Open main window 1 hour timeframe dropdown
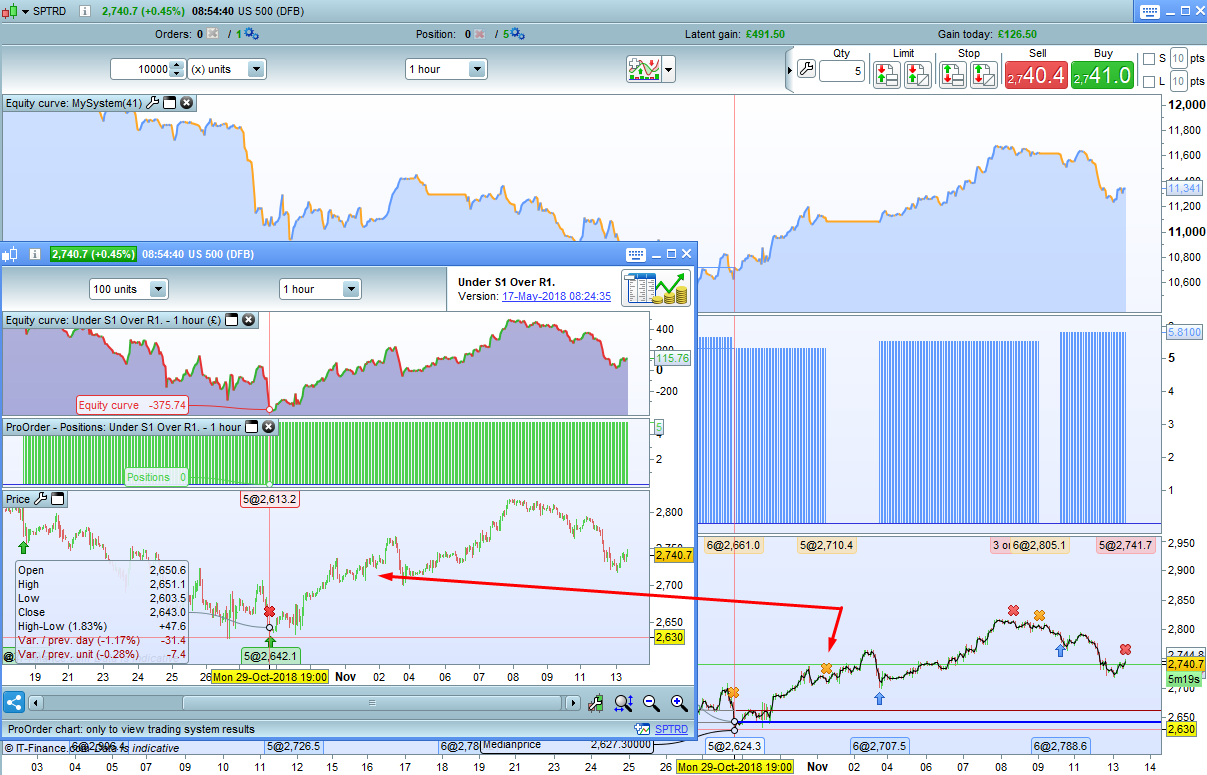1207x775 pixels. 477,69
